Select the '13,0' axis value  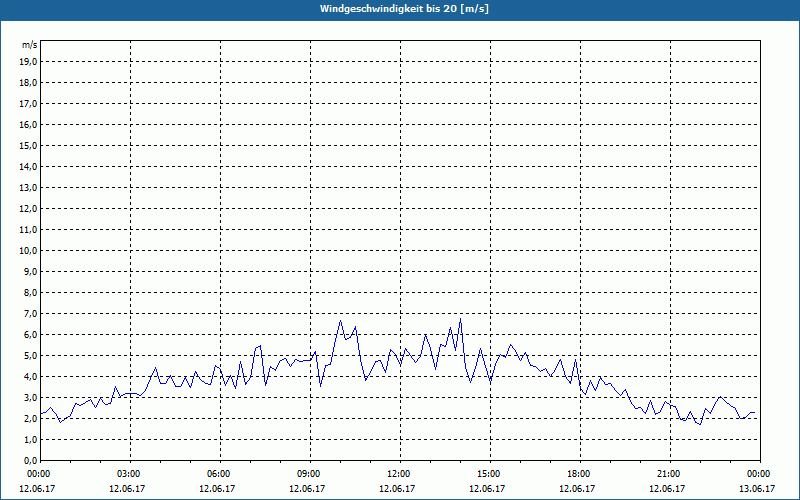click(x=28, y=187)
